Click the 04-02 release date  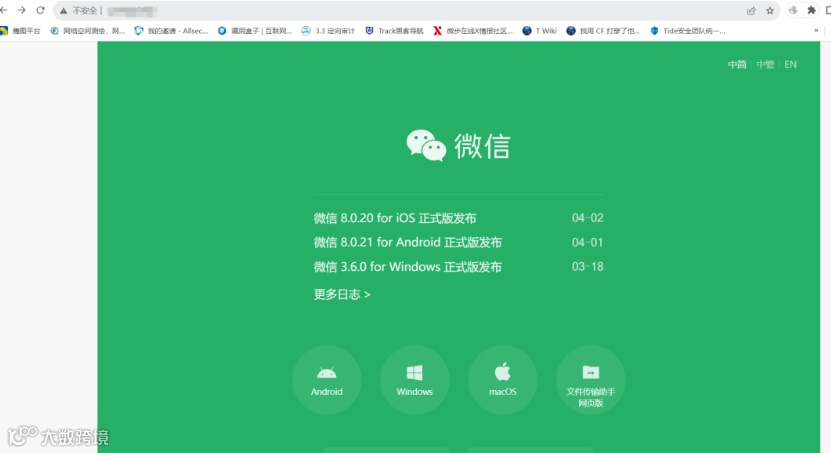coord(587,218)
